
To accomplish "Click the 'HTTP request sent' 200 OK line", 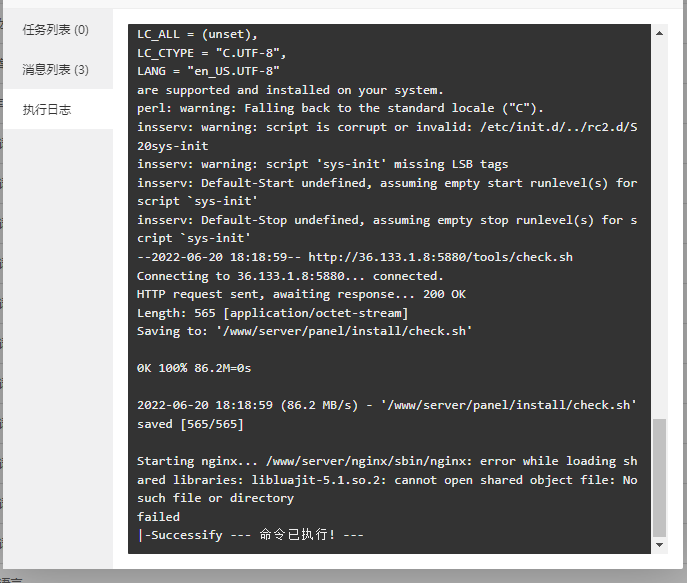I will [301, 294].
